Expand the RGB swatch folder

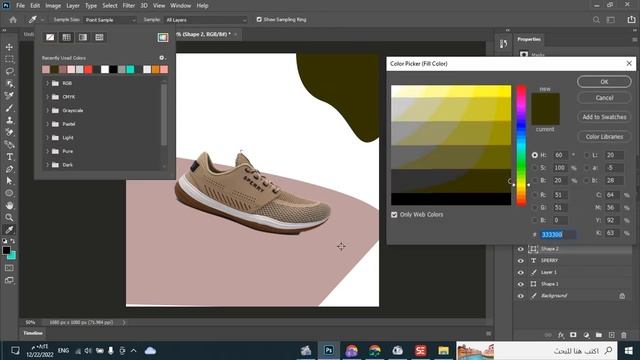click(x=47, y=83)
